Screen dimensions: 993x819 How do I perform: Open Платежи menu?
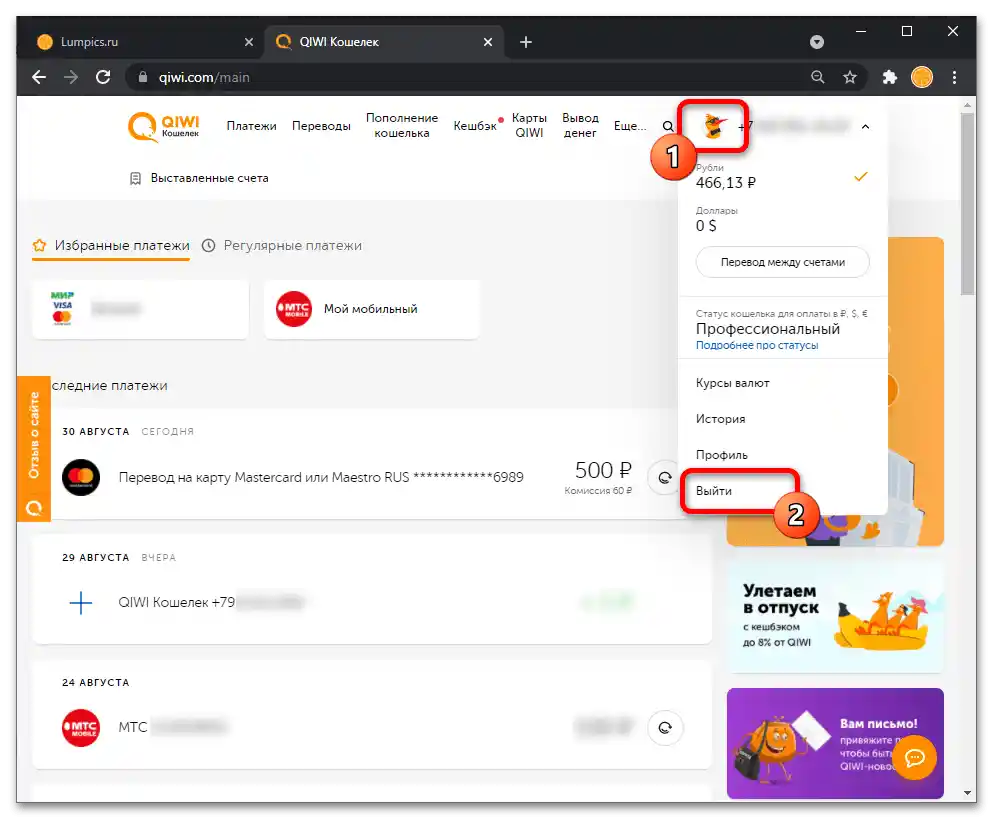click(x=251, y=125)
